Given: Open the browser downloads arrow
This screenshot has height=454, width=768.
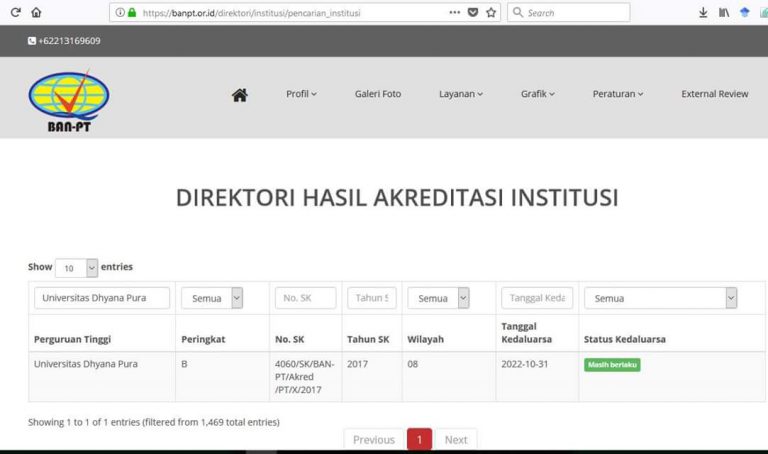Looking at the screenshot, I should click(x=703, y=13).
